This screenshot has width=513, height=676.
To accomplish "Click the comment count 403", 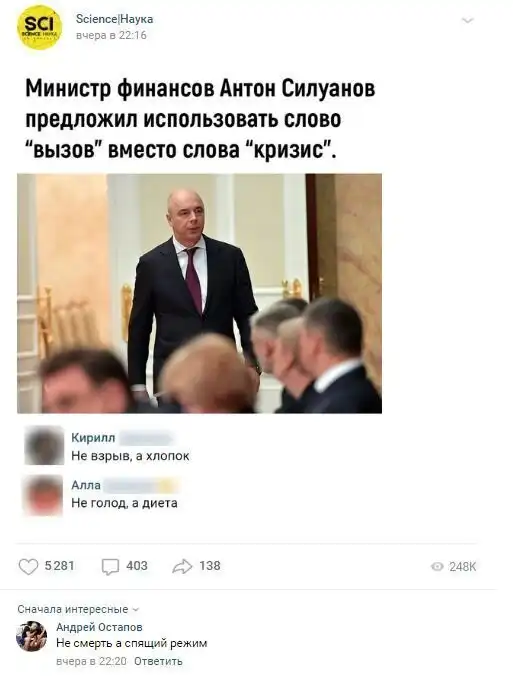I will (x=137, y=566).
